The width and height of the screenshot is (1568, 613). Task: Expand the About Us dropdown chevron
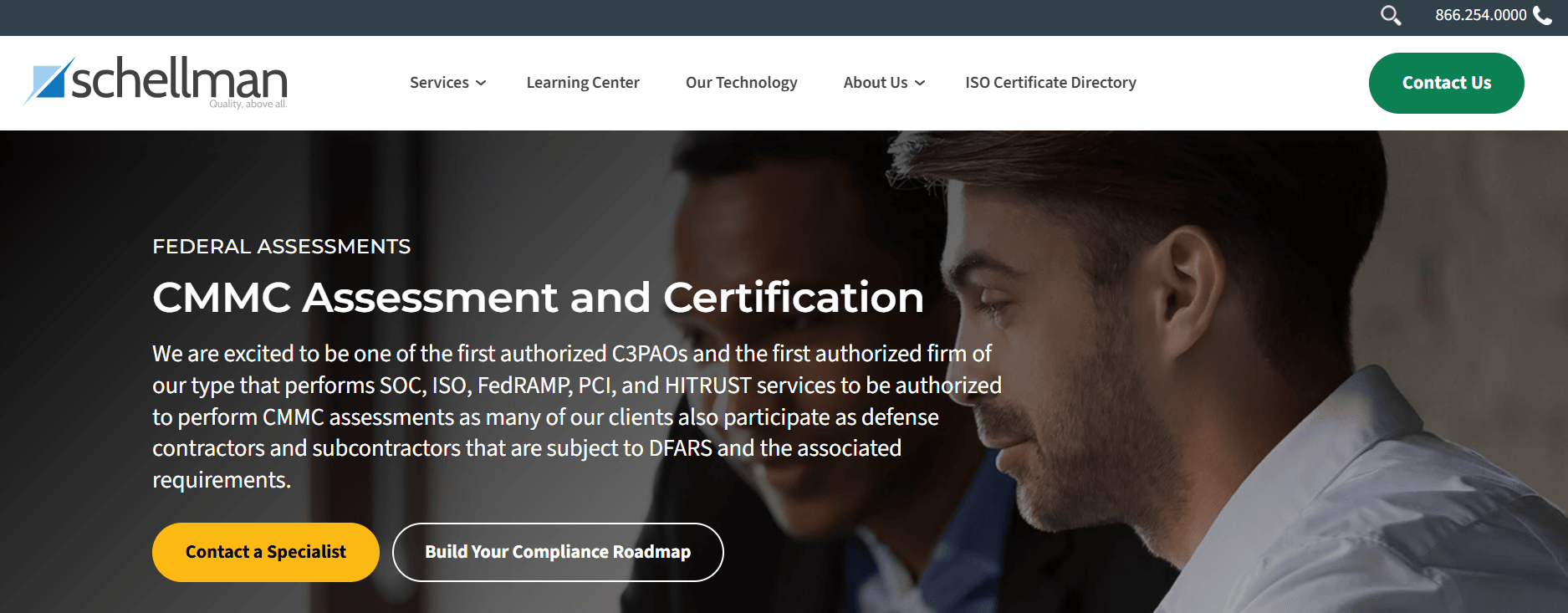click(920, 83)
